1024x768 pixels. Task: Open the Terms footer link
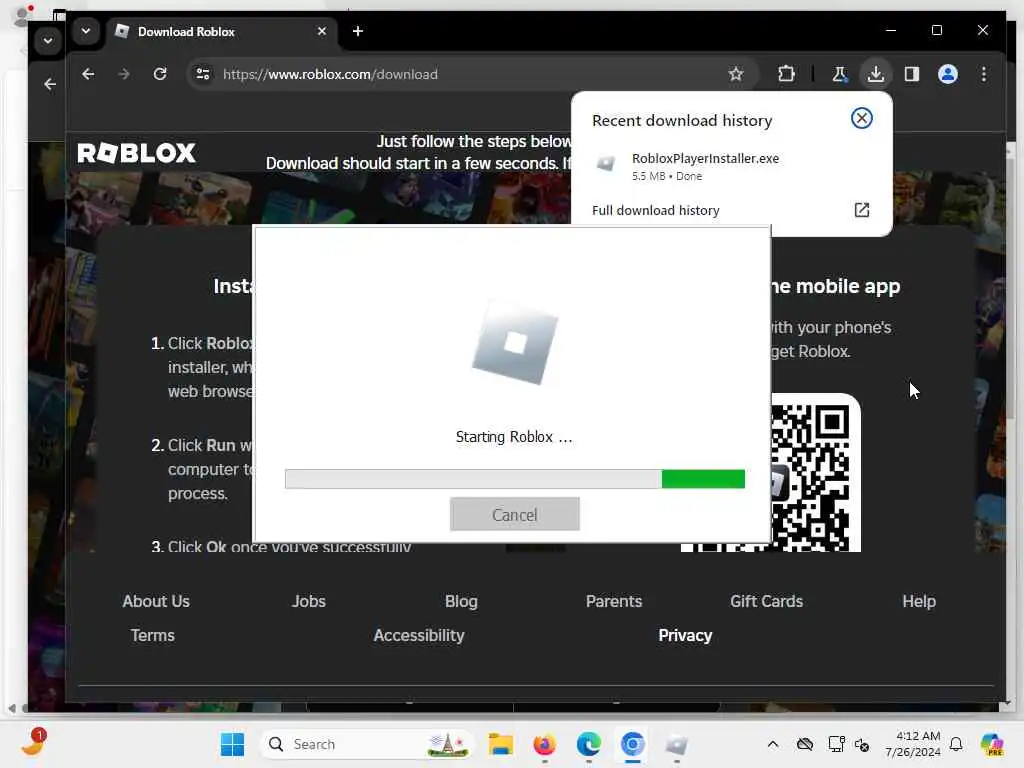tap(152, 635)
